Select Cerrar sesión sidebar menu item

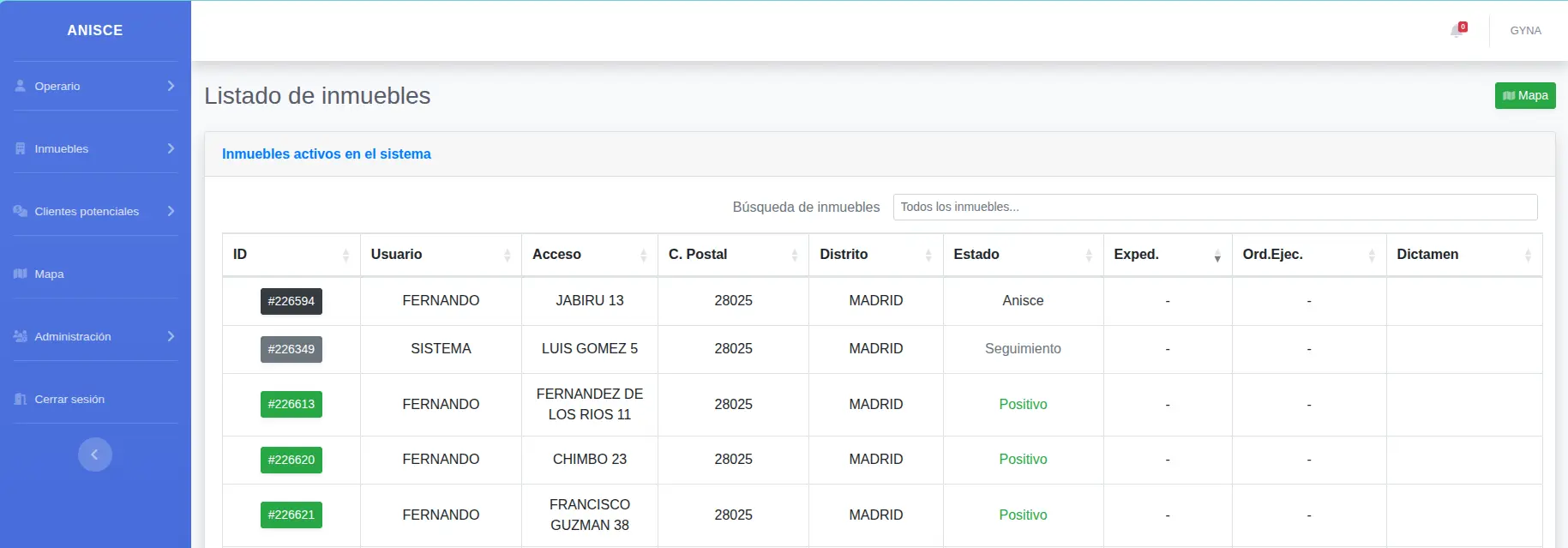click(95, 399)
